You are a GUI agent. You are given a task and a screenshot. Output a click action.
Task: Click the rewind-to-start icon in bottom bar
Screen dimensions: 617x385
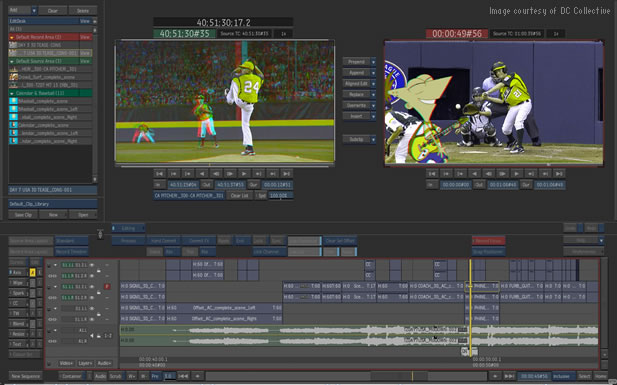coord(183,376)
